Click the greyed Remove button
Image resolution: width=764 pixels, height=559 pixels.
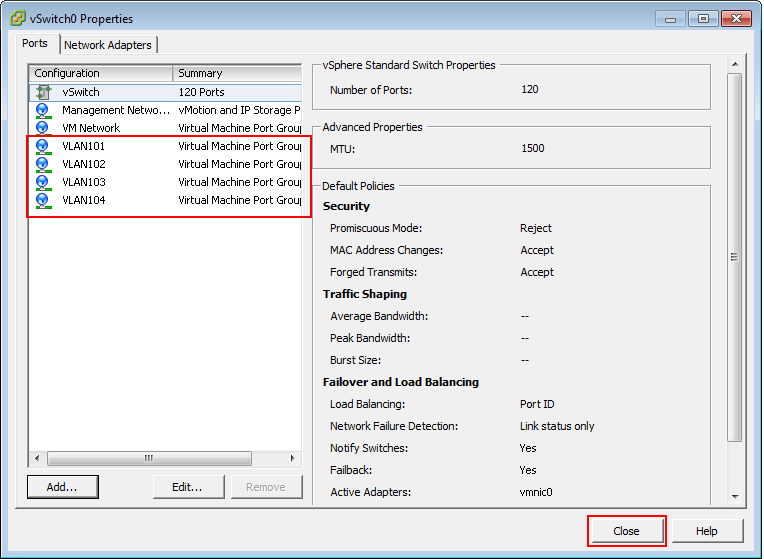pos(266,487)
